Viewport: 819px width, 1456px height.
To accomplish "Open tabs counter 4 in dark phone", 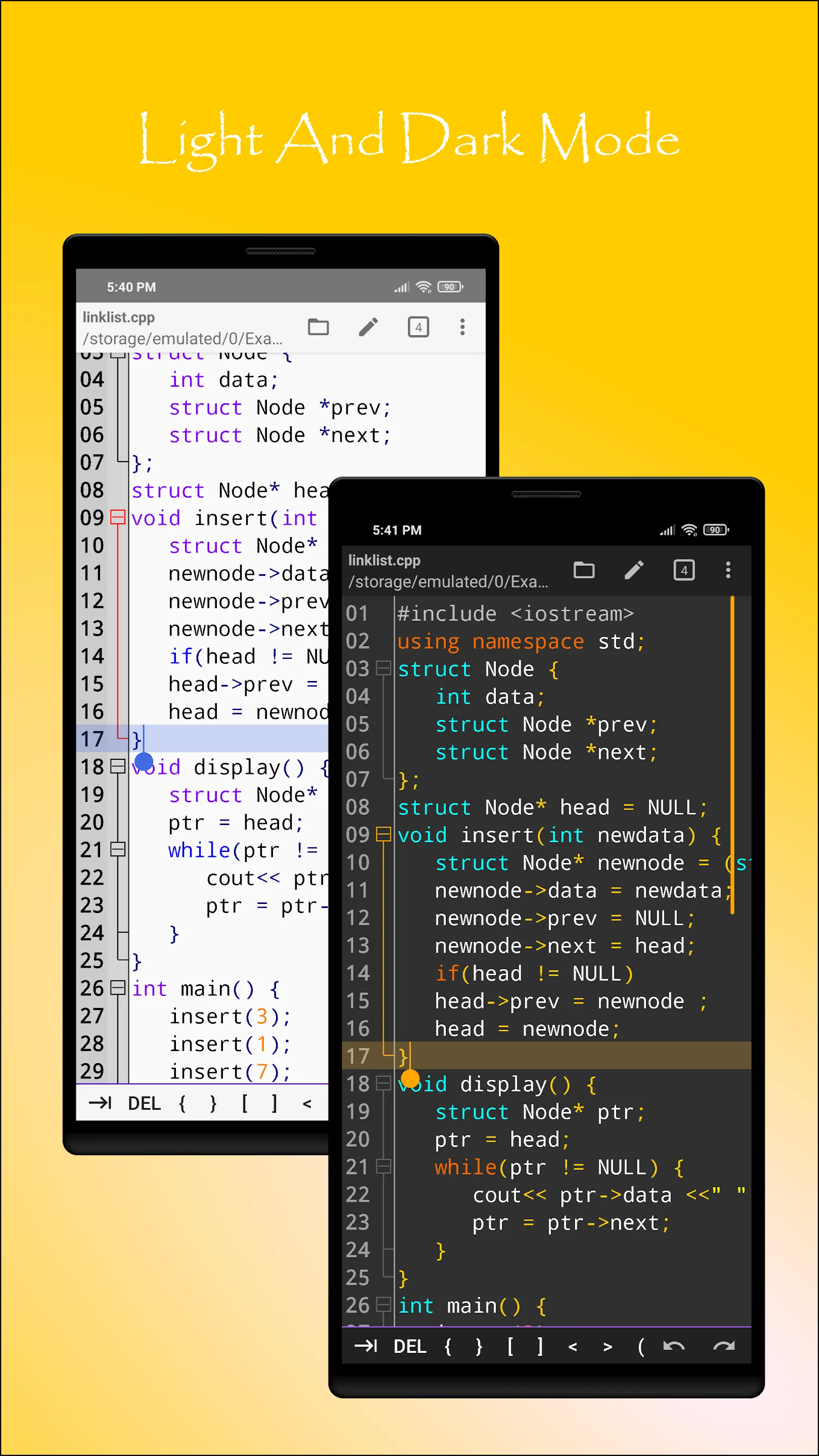I will [x=684, y=570].
